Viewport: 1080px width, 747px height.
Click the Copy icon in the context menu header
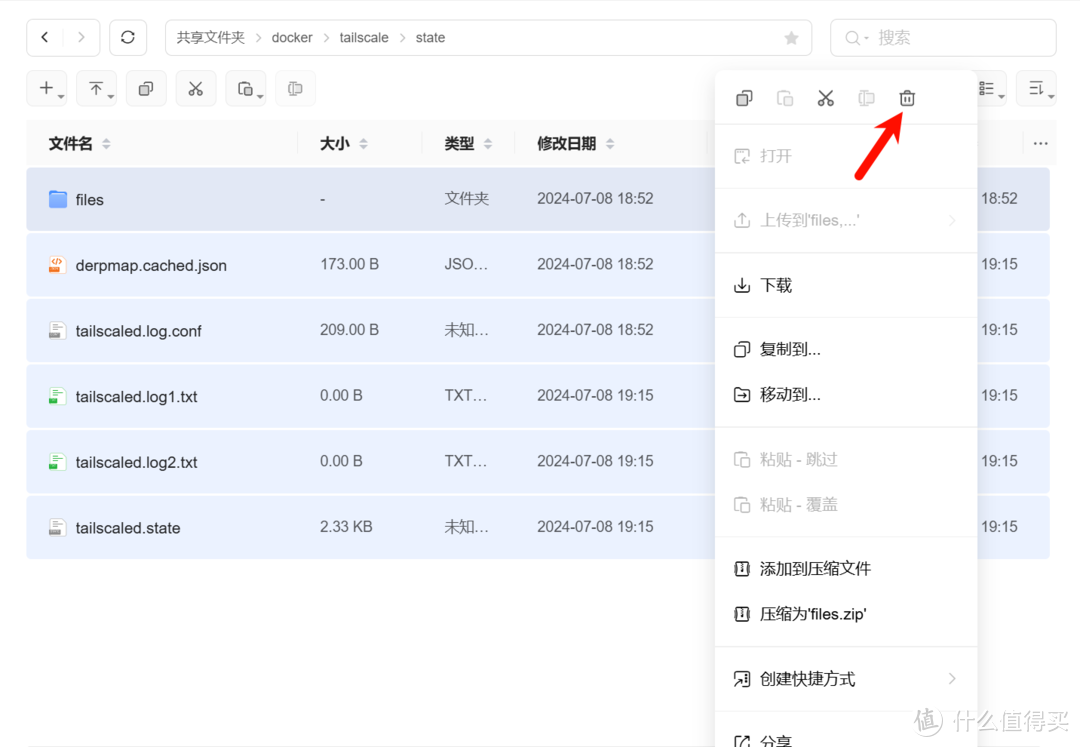coord(744,97)
